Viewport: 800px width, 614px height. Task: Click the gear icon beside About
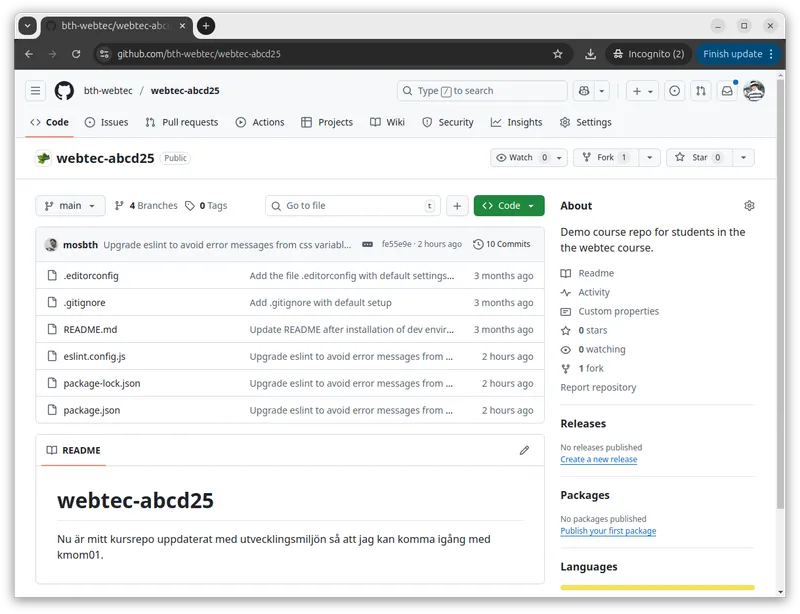pos(749,206)
